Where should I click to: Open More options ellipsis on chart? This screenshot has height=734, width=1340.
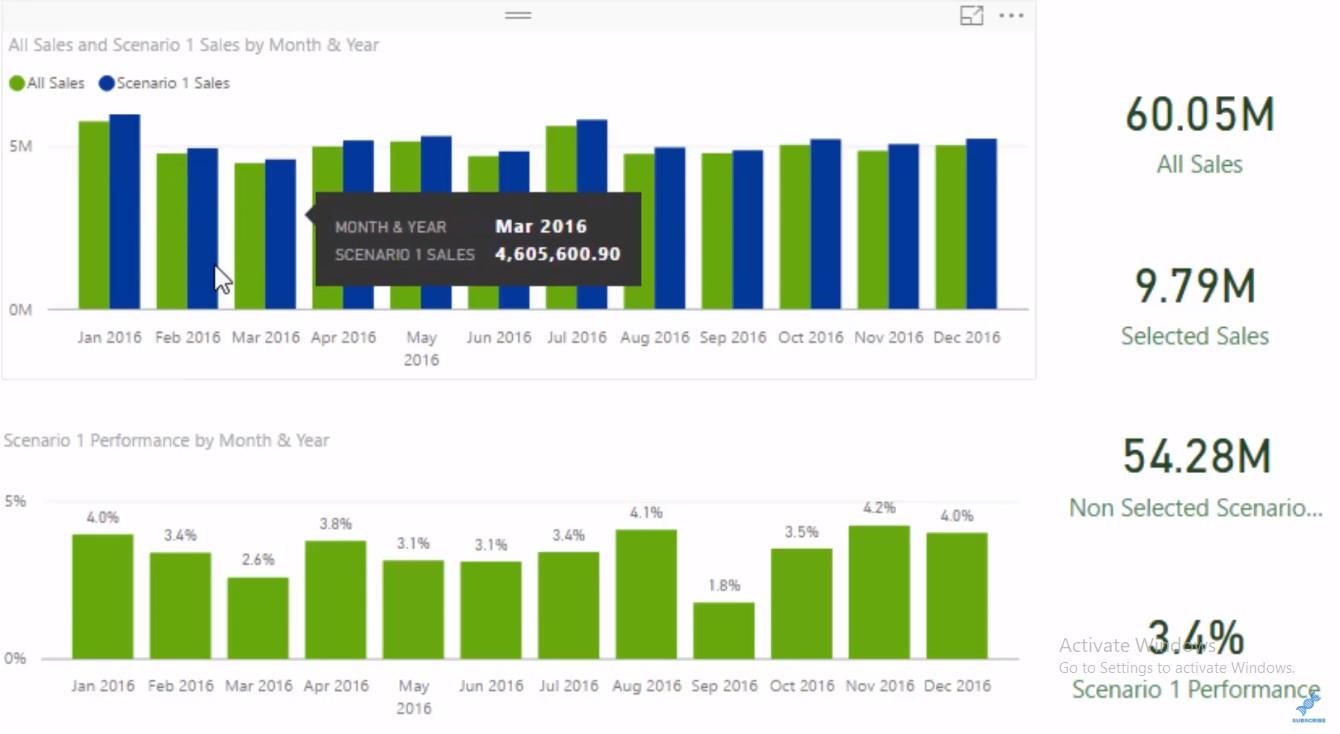(x=1011, y=16)
